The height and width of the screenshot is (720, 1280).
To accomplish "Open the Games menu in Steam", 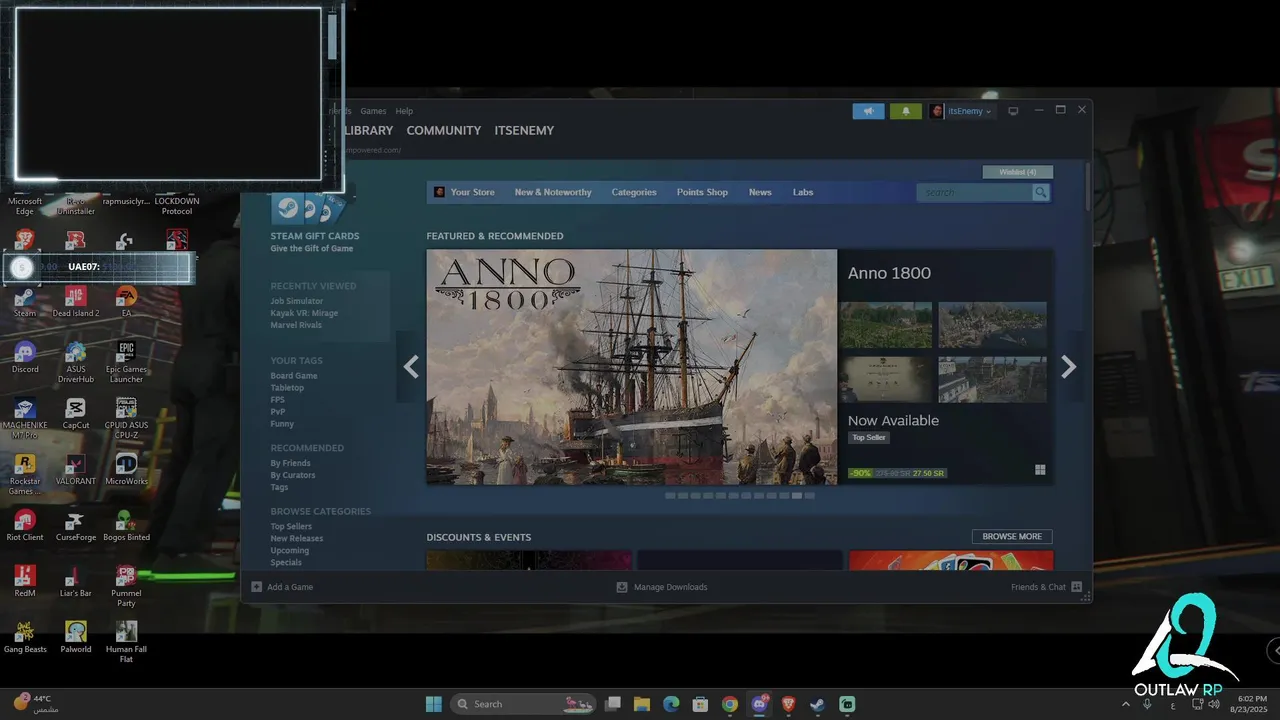I will (373, 111).
